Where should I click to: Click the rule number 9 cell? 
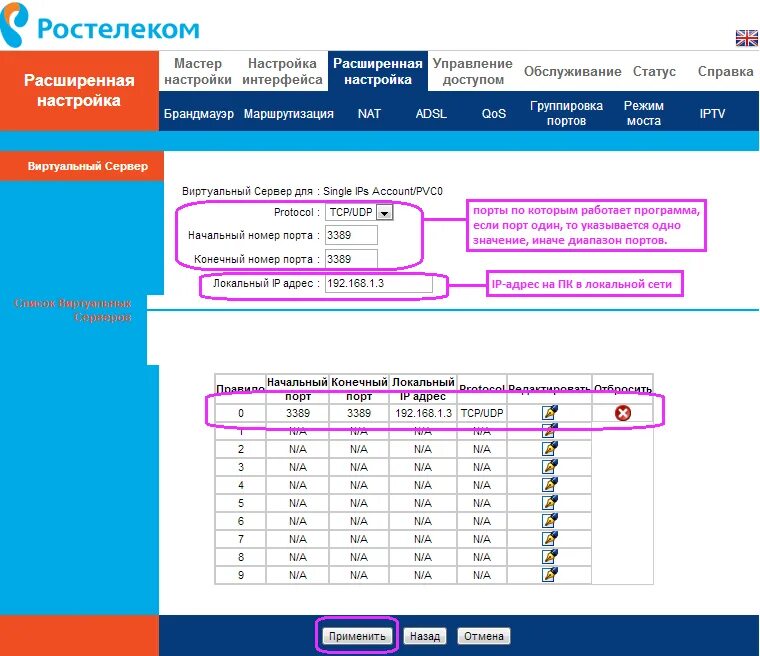click(241, 575)
